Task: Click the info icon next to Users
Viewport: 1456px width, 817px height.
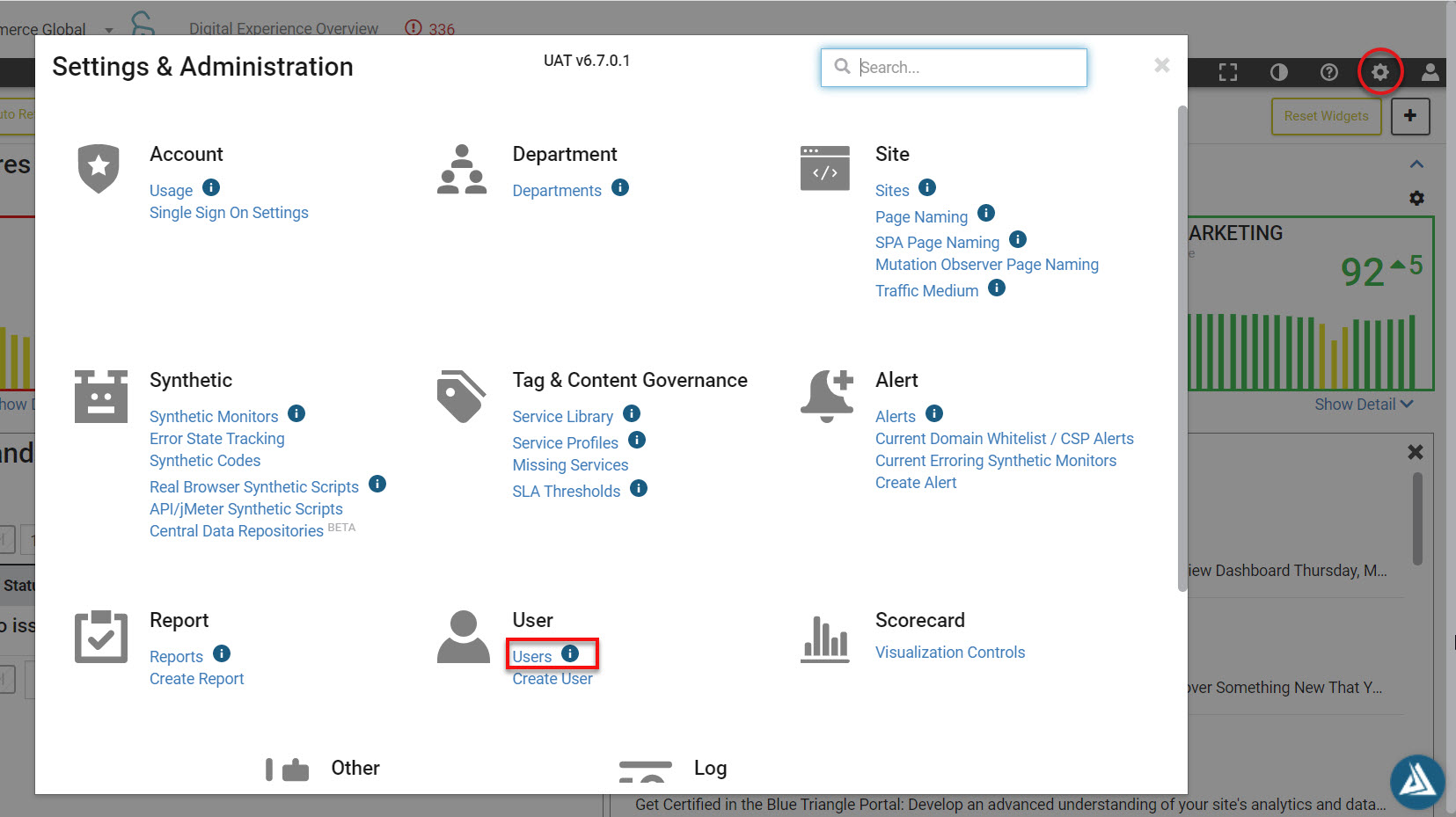Action: point(570,653)
